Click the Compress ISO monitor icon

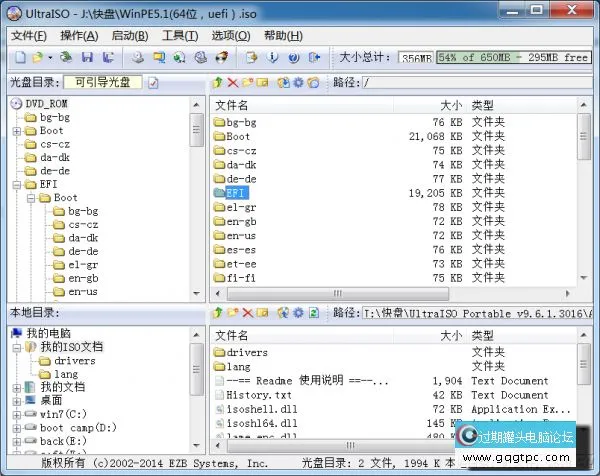(x=159, y=57)
